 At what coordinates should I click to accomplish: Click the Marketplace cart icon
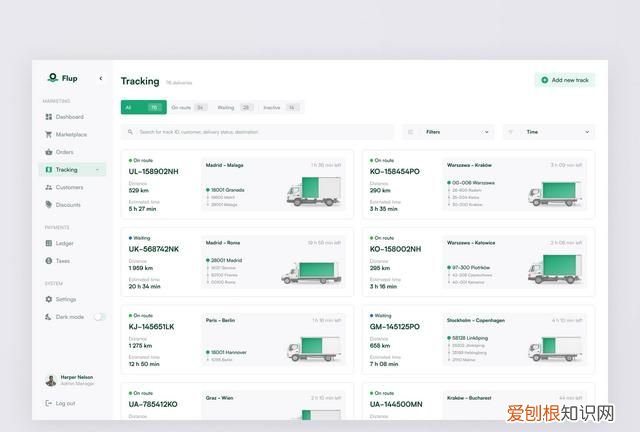coord(49,134)
